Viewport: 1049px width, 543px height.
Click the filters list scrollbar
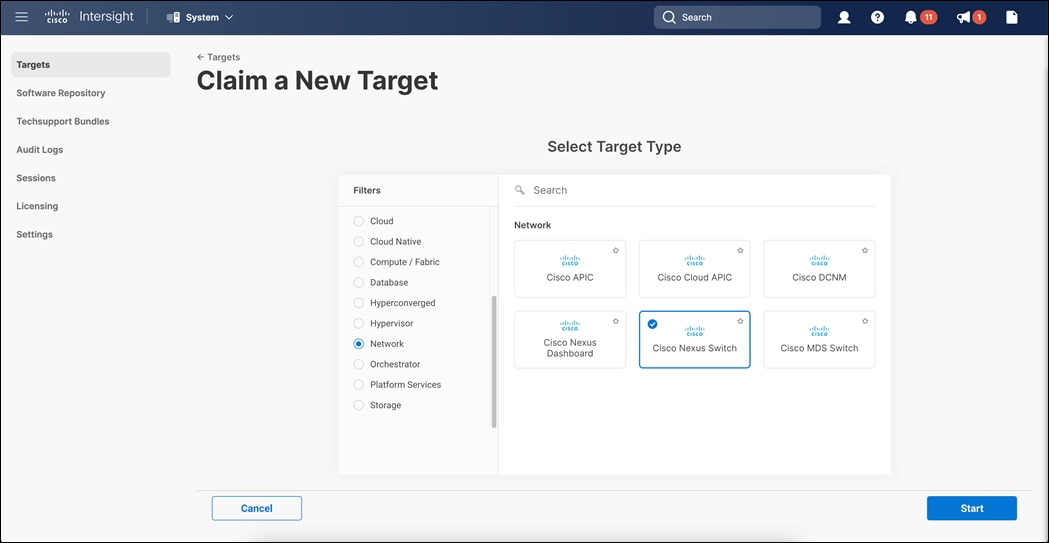click(494, 361)
